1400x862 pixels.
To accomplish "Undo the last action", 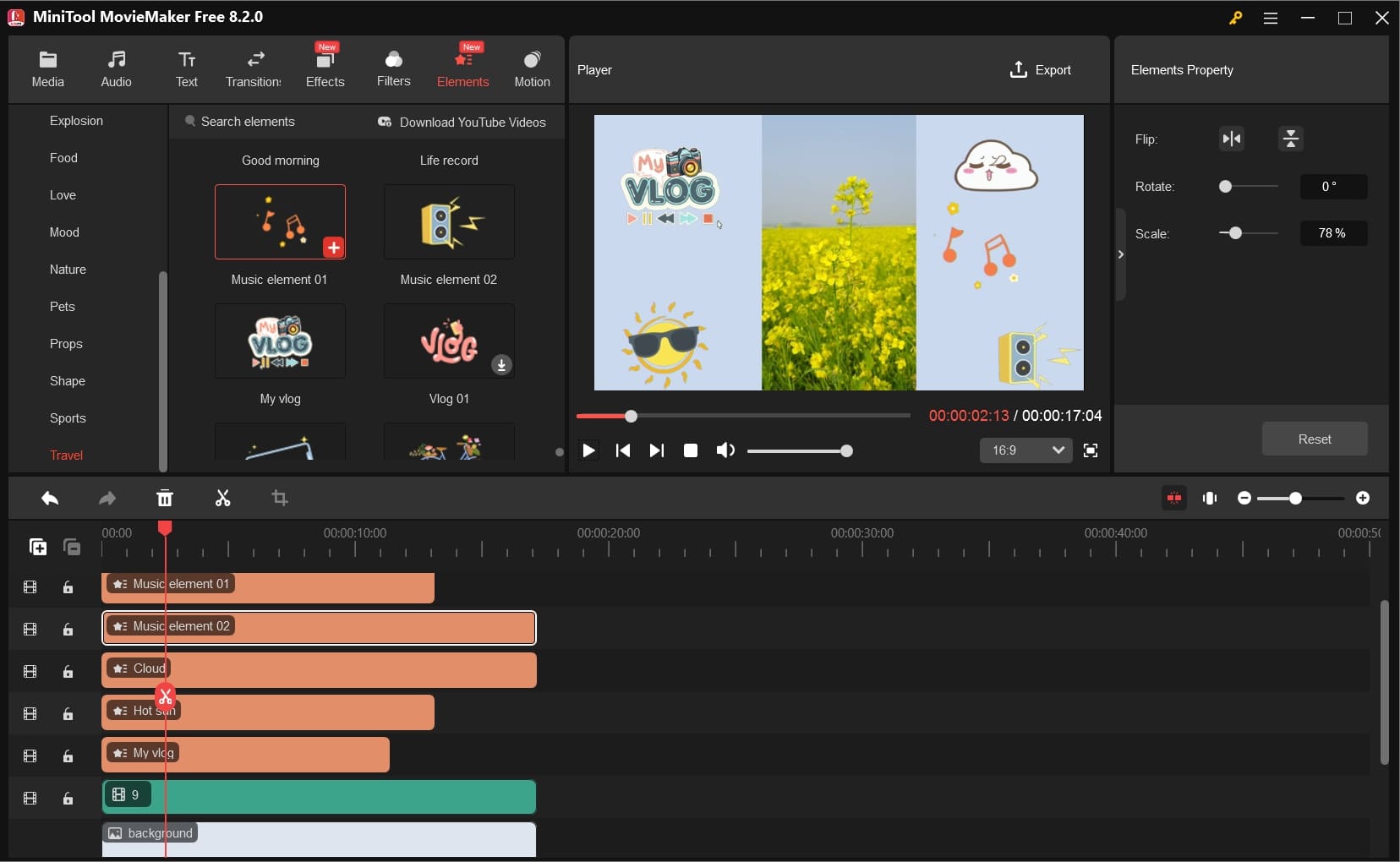I will [50, 499].
